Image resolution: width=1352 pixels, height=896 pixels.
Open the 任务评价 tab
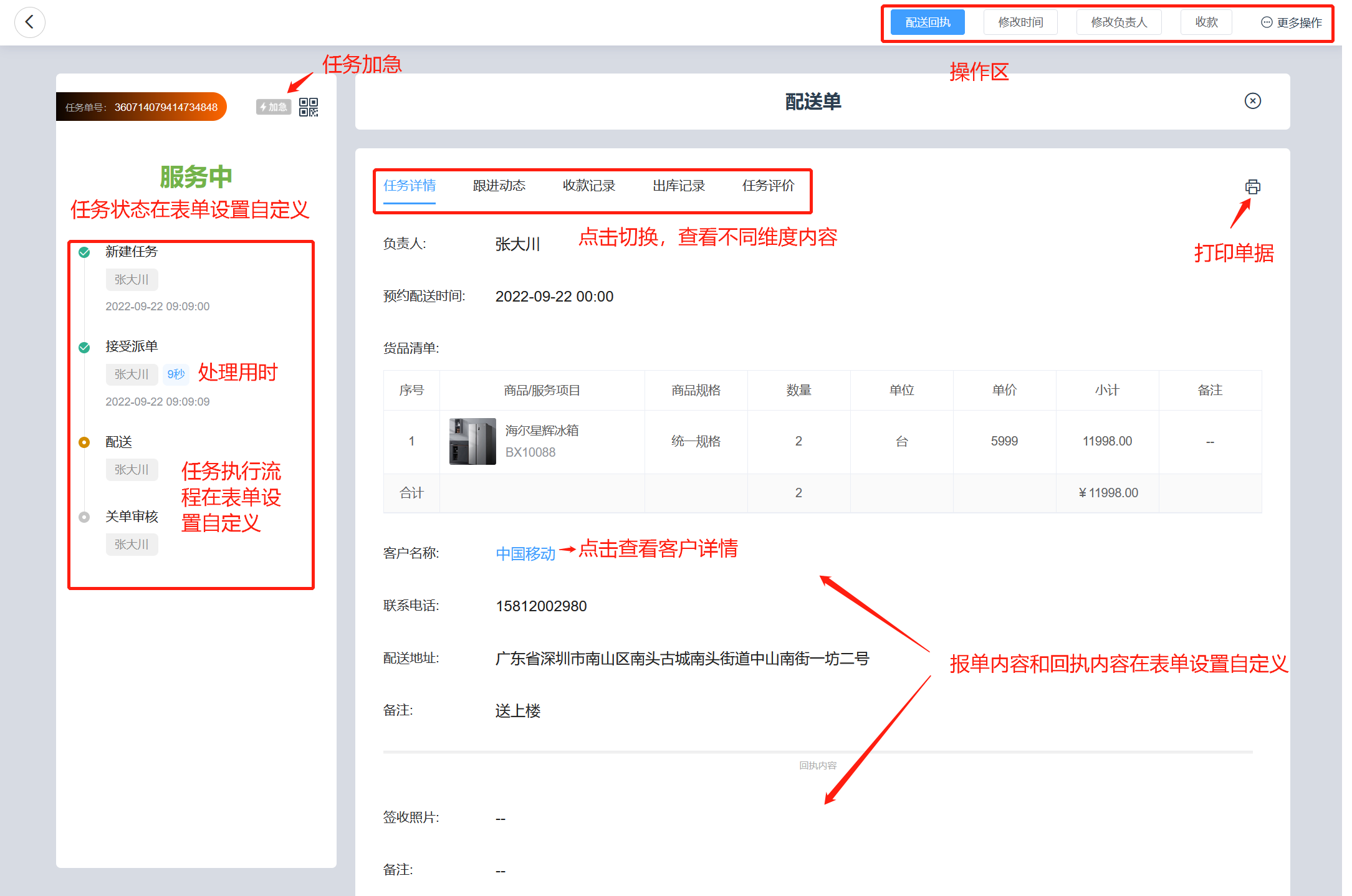coord(768,186)
